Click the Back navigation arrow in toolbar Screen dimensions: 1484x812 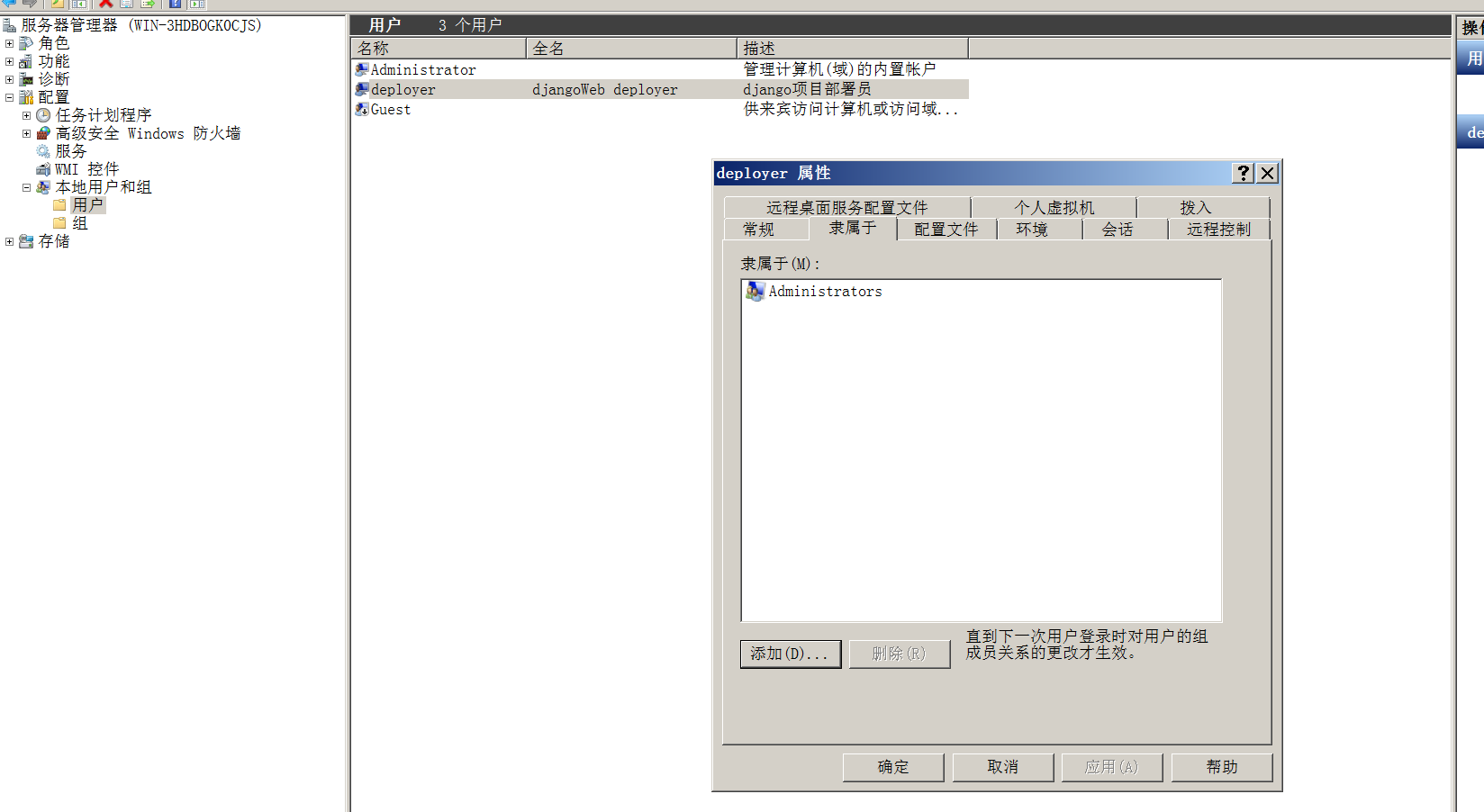8,5
